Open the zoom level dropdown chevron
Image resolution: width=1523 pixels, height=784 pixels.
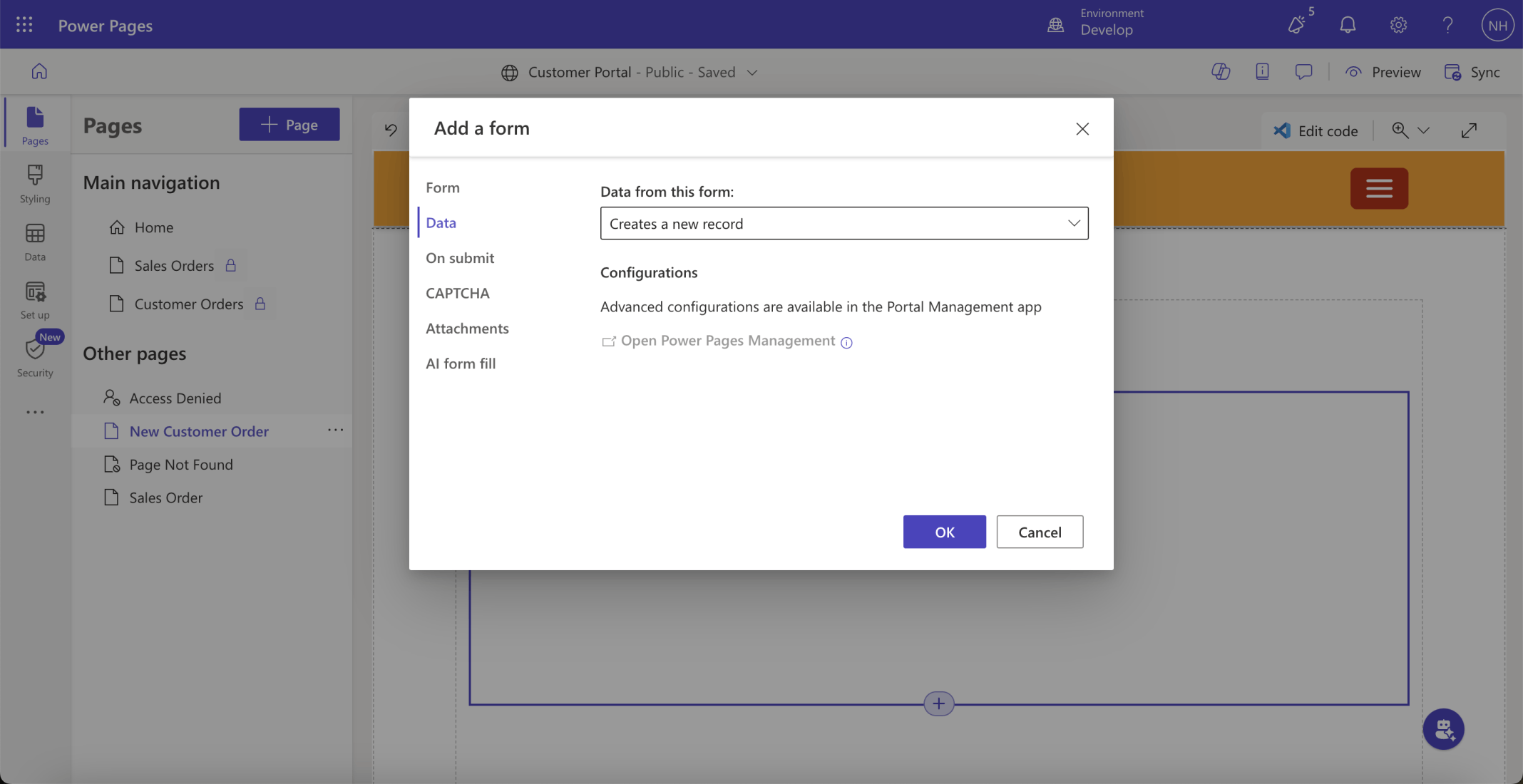click(x=1423, y=130)
